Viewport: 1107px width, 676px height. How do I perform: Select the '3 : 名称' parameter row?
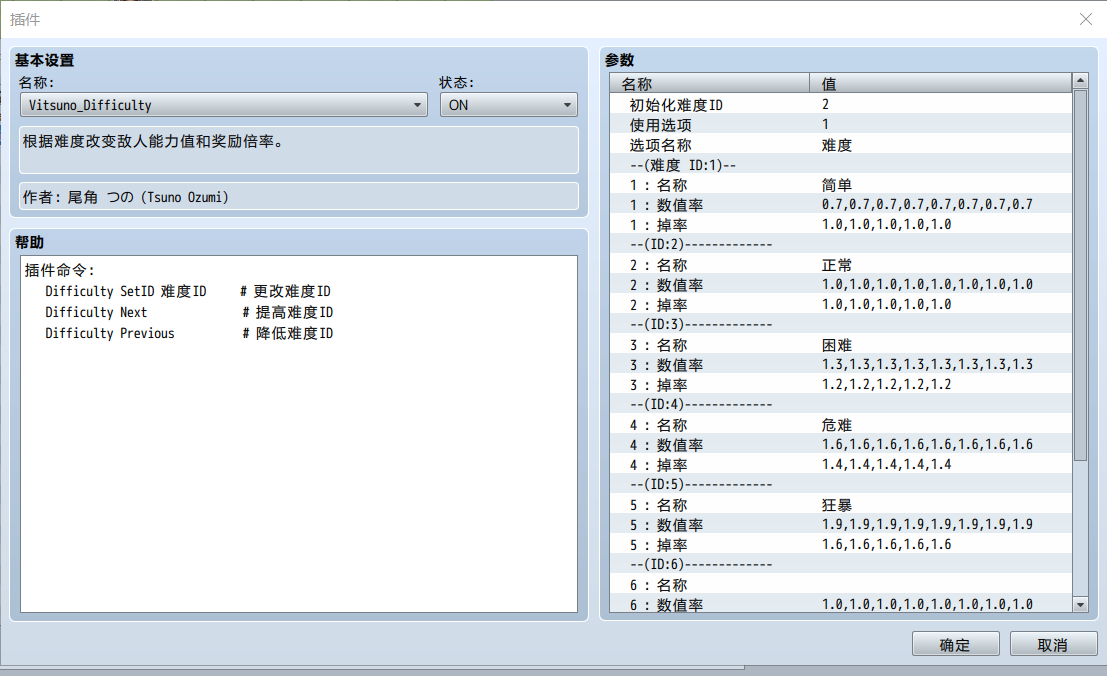(x=841, y=344)
